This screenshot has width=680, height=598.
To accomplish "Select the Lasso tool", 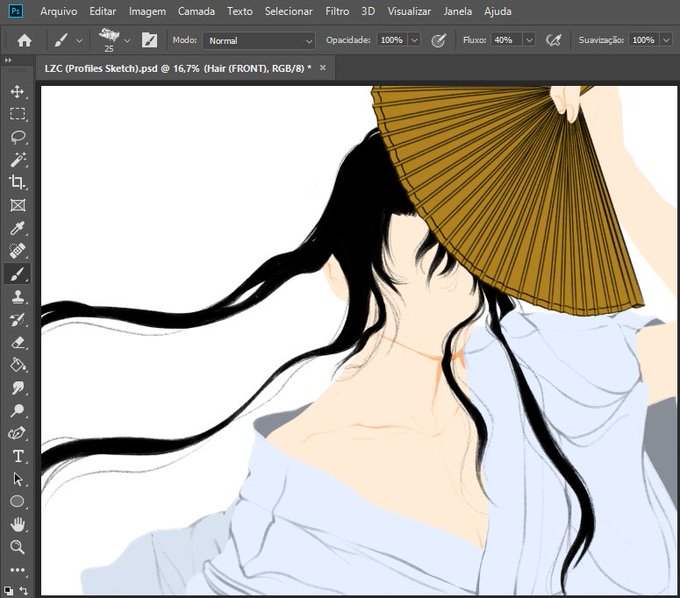I will click(17, 137).
